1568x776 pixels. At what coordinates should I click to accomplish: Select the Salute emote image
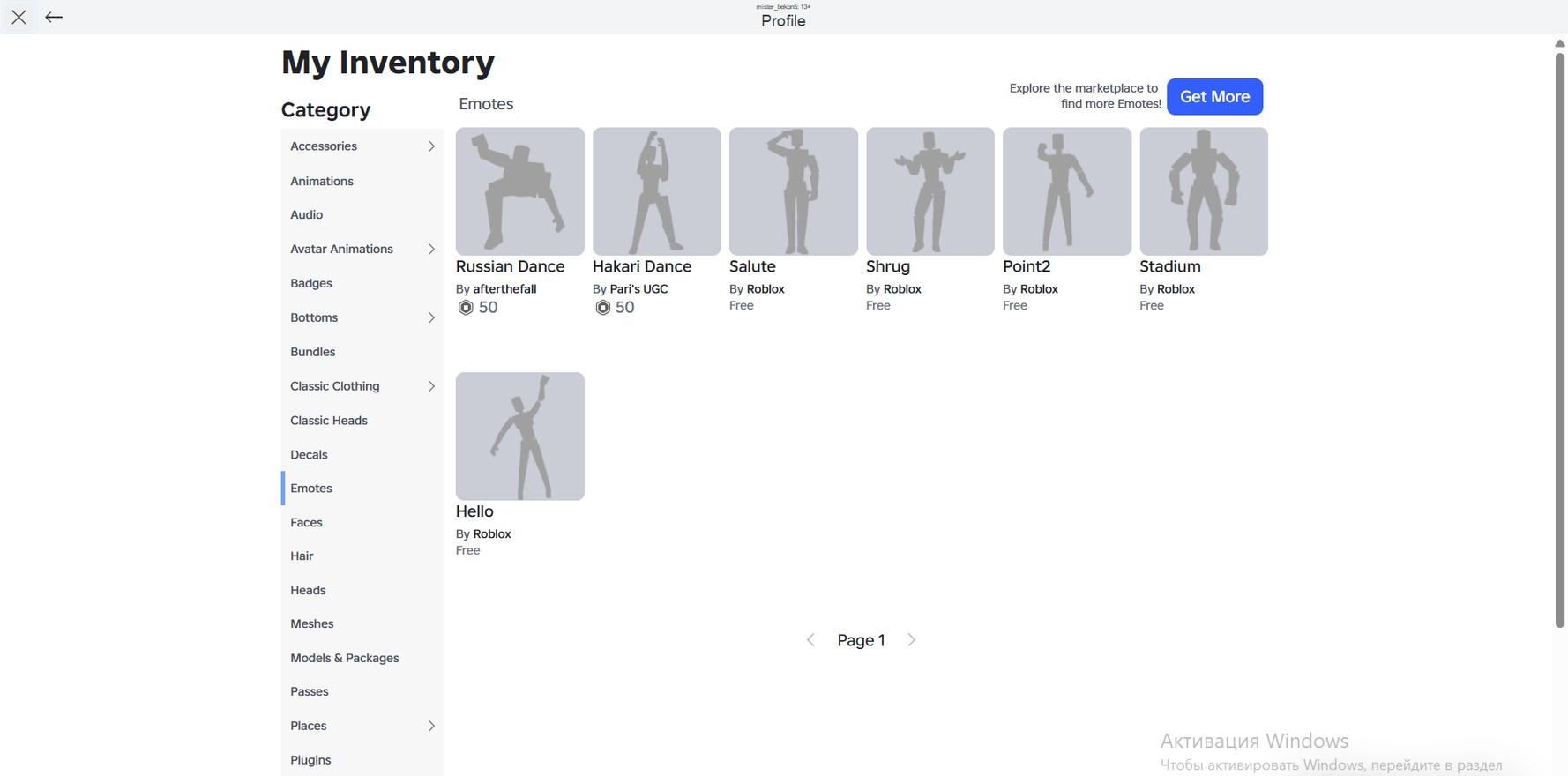click(793, 191)
